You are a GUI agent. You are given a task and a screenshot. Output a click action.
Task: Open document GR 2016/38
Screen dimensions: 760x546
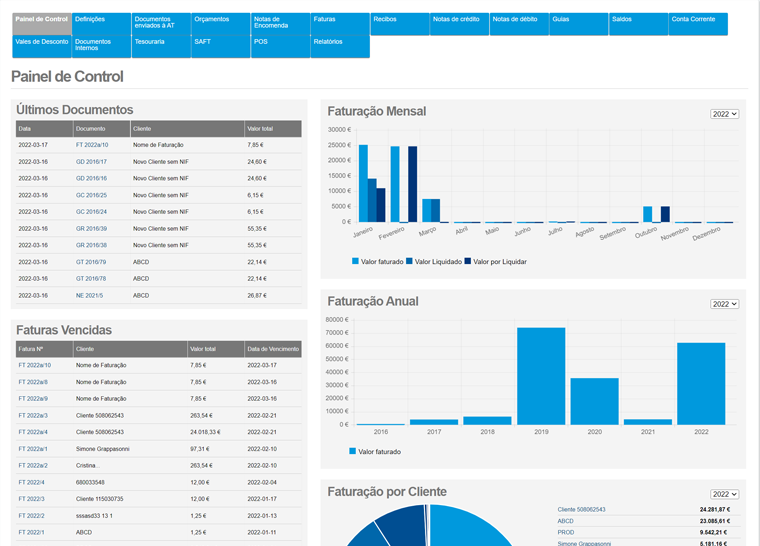(91, 245)
